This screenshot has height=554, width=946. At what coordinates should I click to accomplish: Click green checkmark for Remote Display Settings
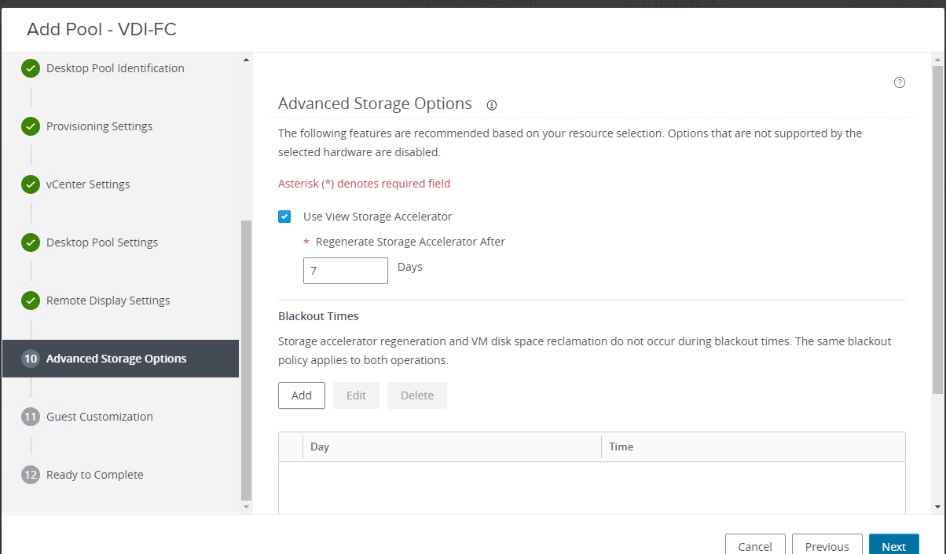[x=30, y=301]
